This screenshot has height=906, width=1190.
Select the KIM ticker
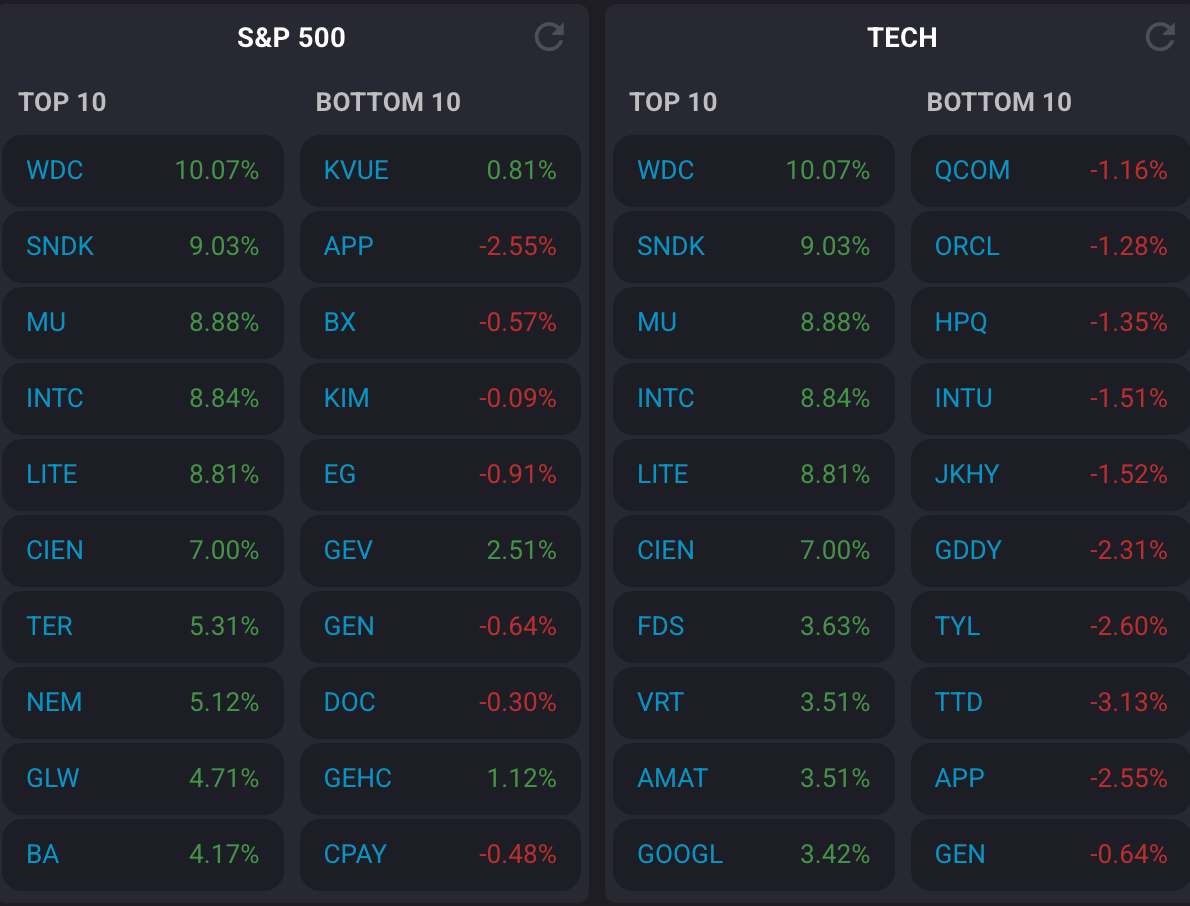(x=347, y=398)
